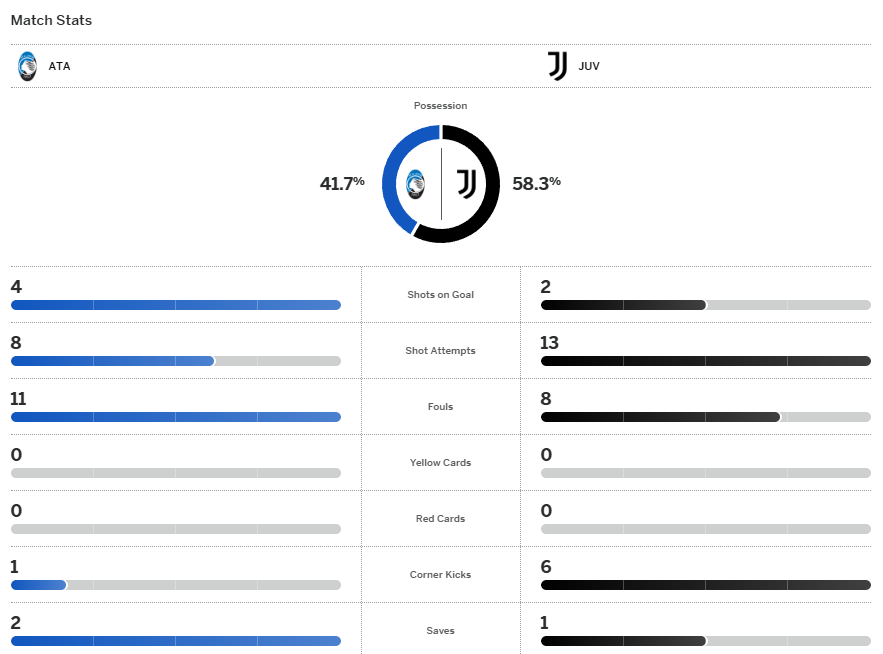883x654 pixels.
Task: Click the Match Stats heading
Action: point(51,20)
